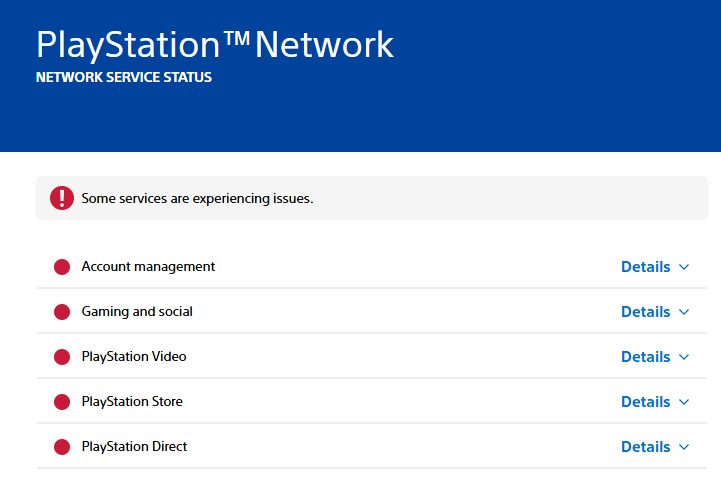Expand the Account management chevron arrow
The height and width of the screenshot is (485, 721).
click(x=684, y=267)
